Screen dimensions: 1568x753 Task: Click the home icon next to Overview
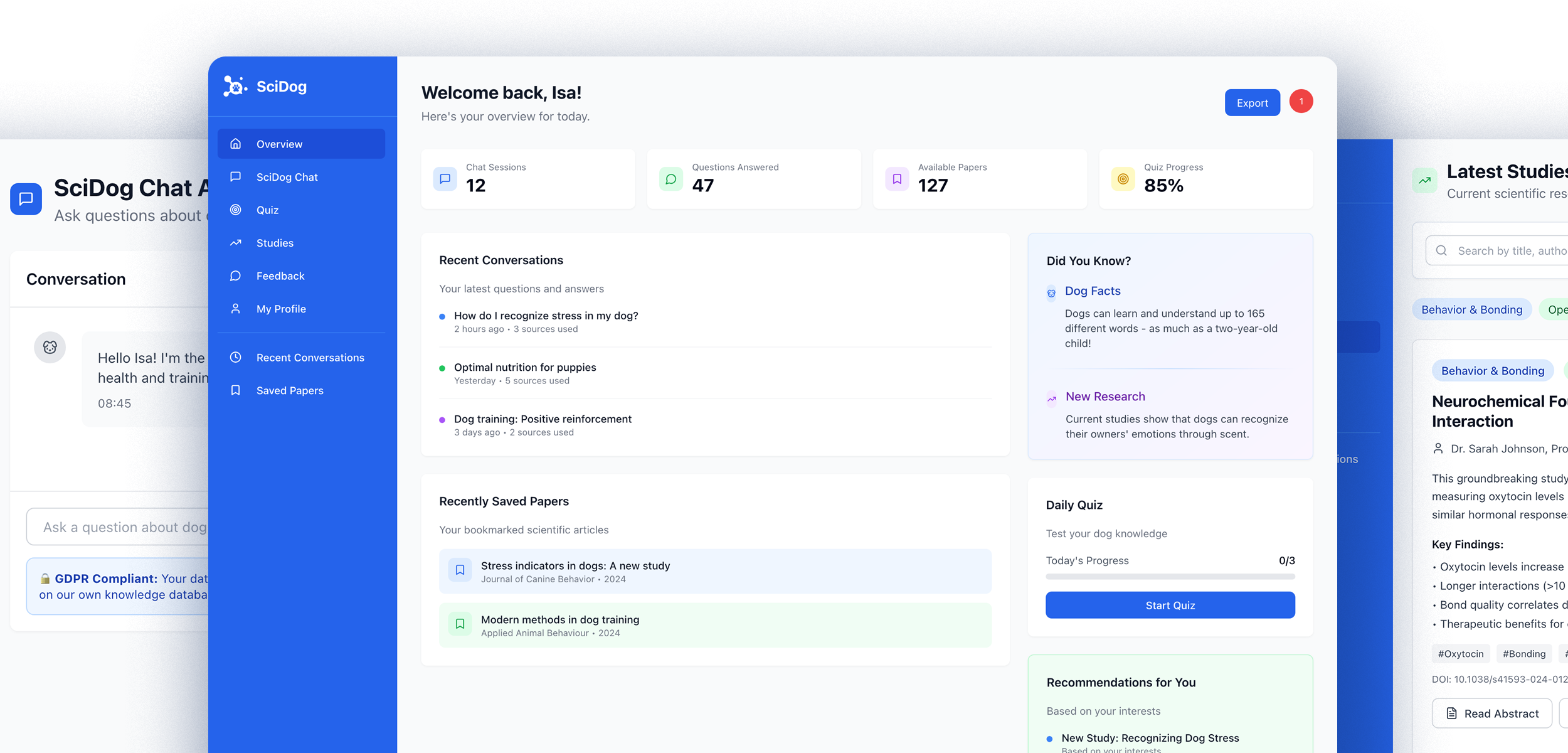(236, 144)
